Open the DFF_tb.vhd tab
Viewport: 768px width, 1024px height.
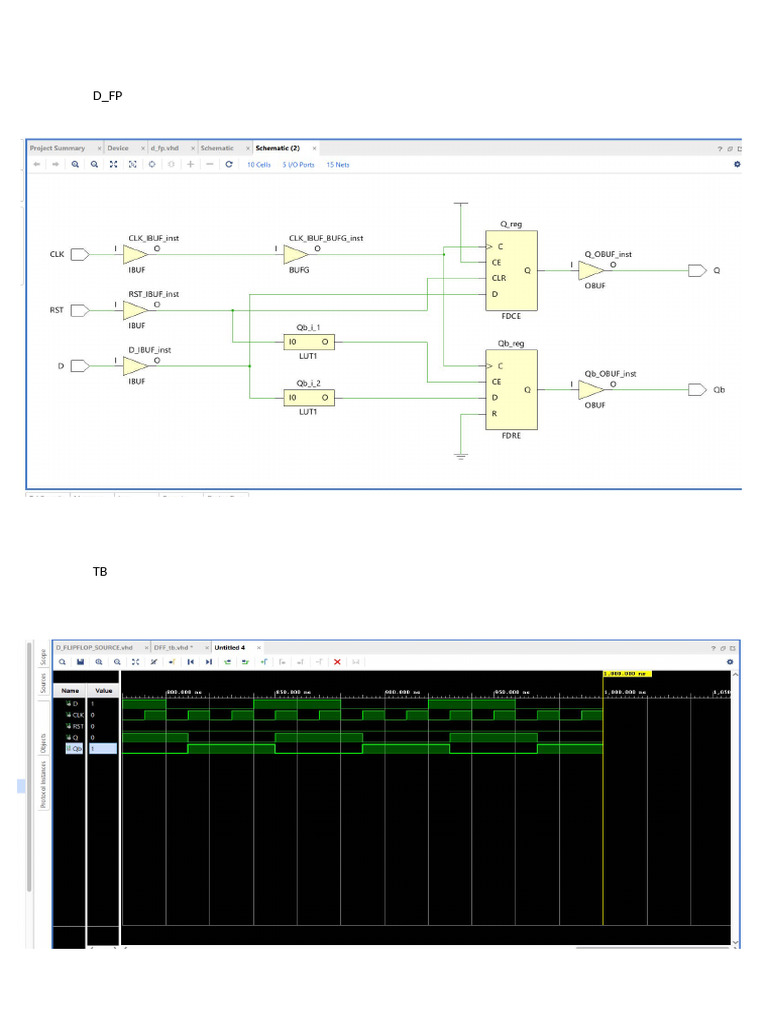(173, 648)
